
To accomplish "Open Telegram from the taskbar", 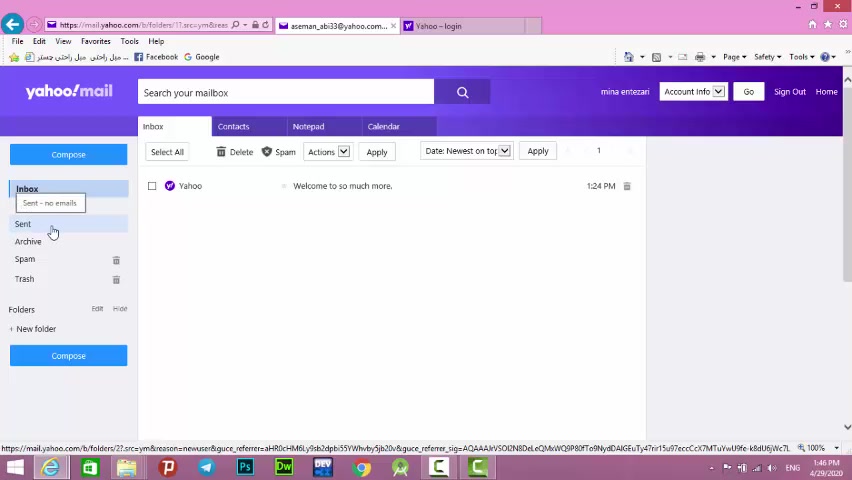I will point(206,467).
